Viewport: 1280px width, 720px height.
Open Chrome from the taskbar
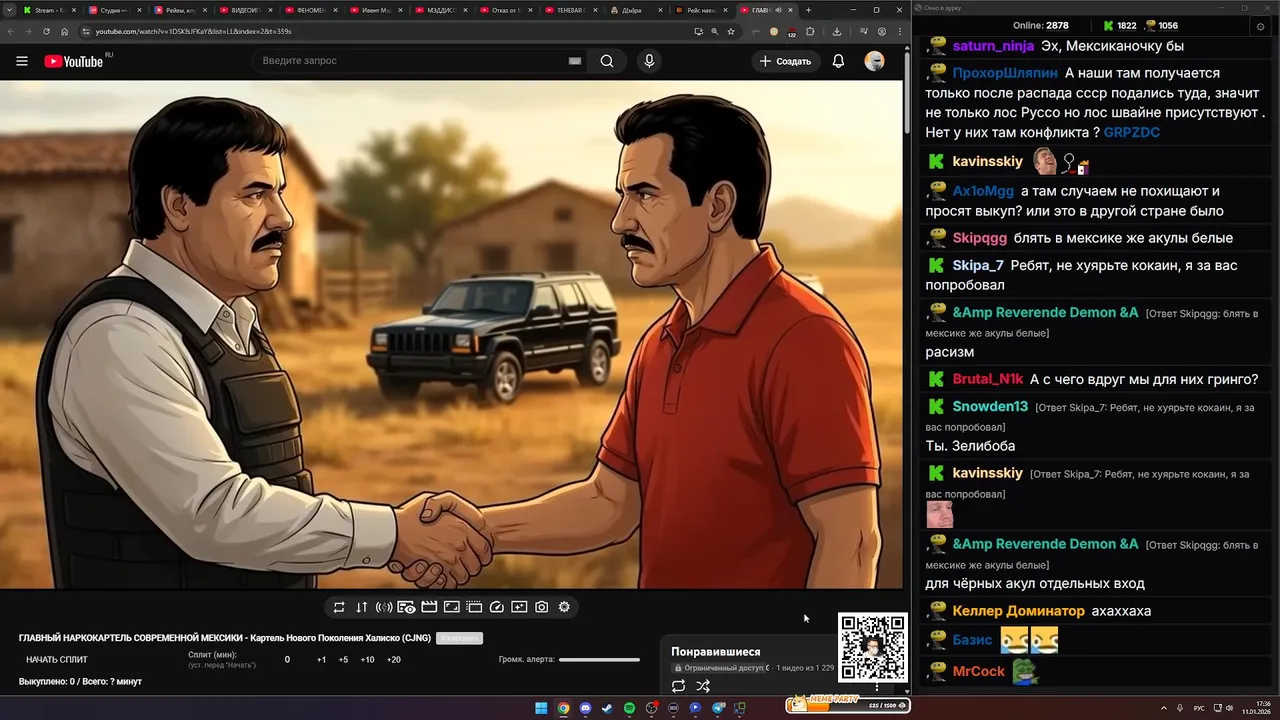pos(563,708)
